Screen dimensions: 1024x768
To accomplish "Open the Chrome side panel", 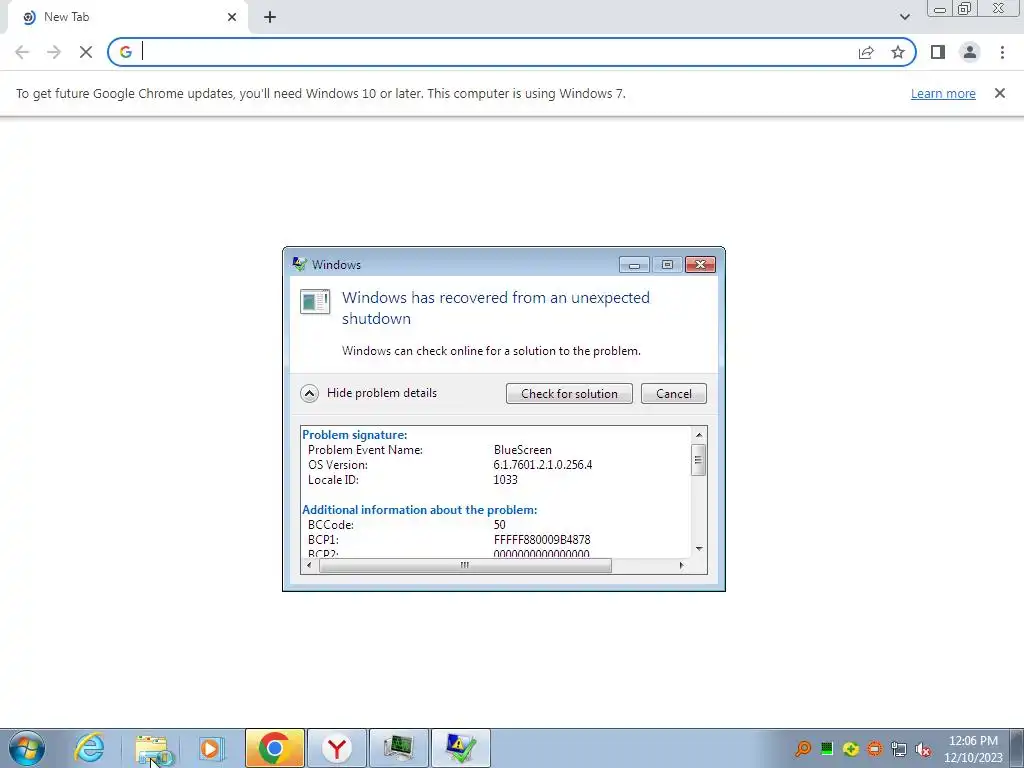I will click(x=938, y=52).
